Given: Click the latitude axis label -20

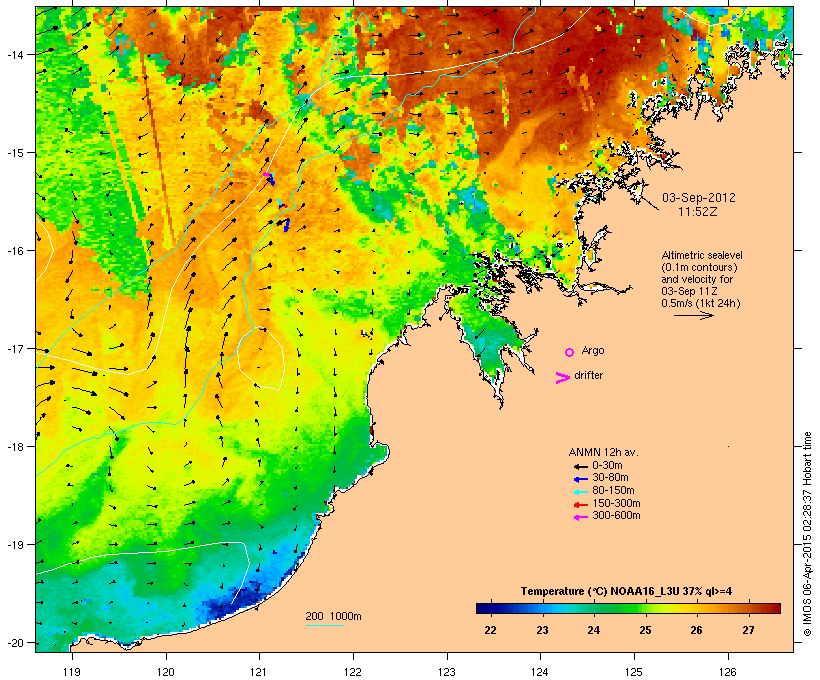Looking at the screenshot, I should click(14, 642).
